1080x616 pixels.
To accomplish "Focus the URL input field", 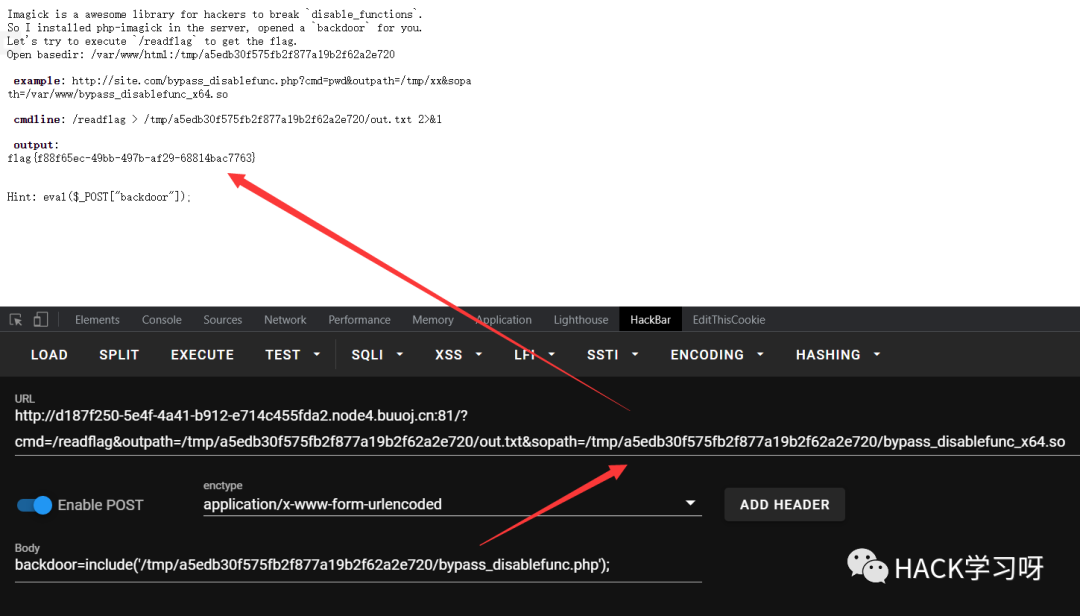I will click(547, 429).
